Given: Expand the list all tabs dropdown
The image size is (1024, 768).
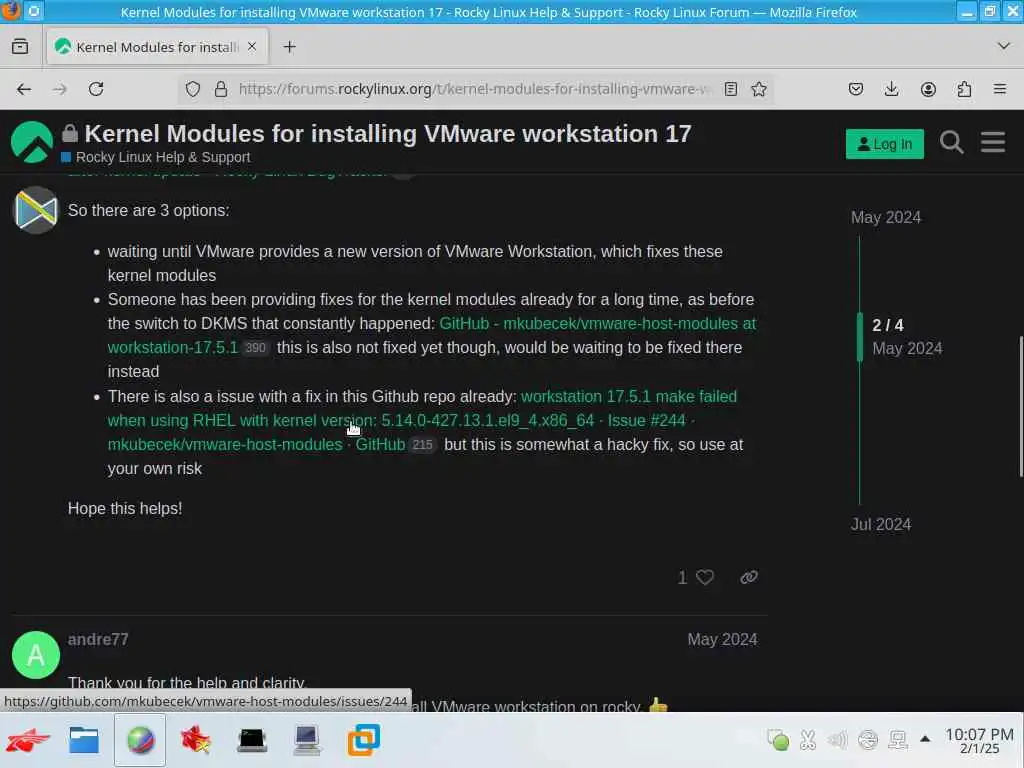Looking at the screenshot, I should [x=1004, y=46].
